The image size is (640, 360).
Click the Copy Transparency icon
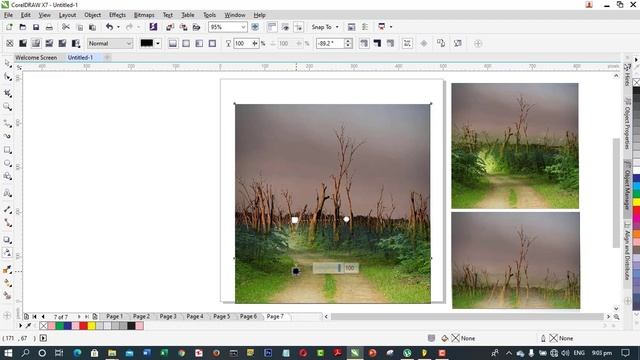point(441,43)
